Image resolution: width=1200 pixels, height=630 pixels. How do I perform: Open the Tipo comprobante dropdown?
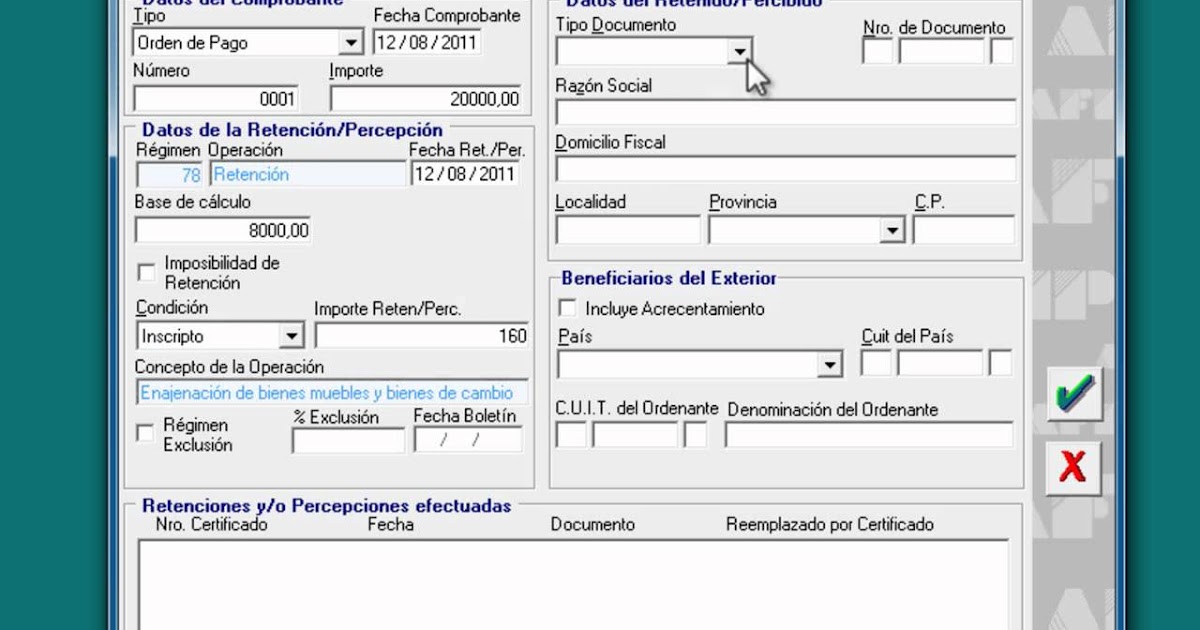(350, 43)
